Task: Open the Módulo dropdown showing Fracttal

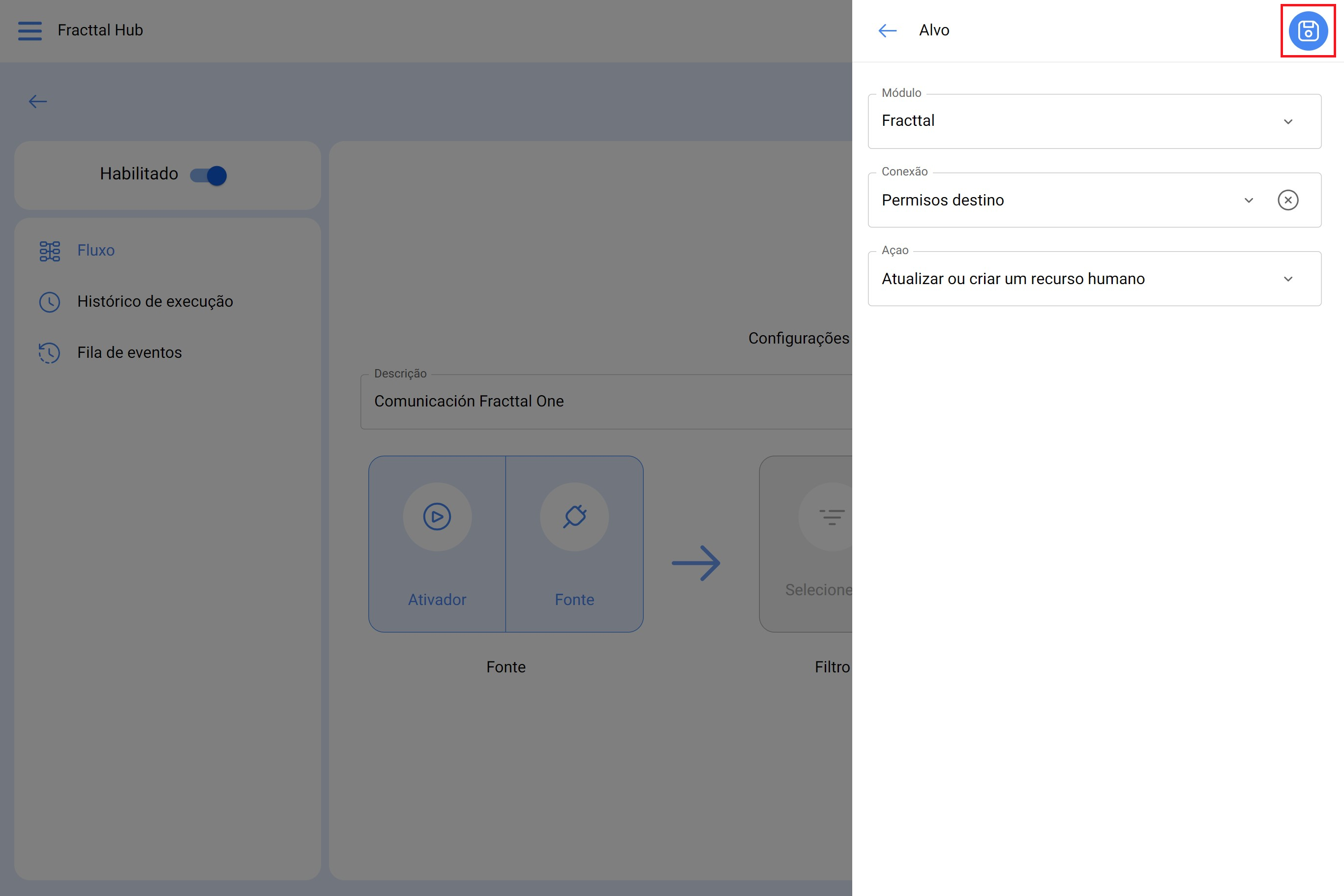Action: coord(1094,121)
